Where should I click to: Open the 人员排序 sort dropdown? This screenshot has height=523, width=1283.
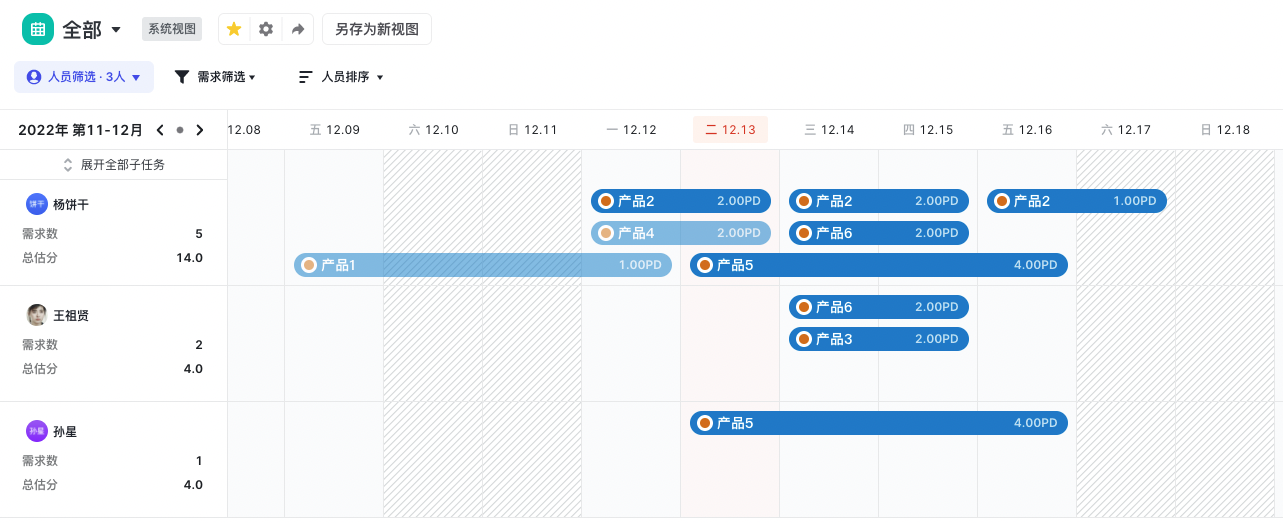(341, 77)
